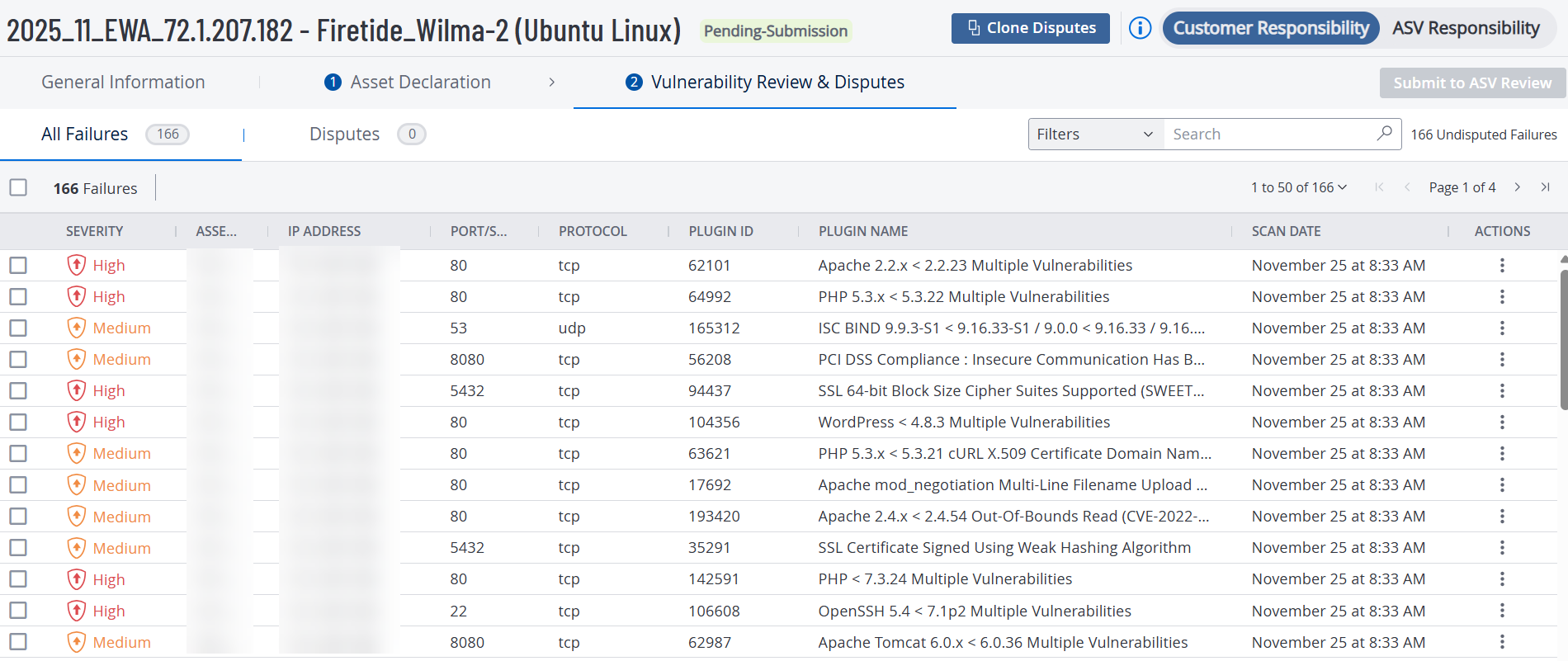Viewport: 1568px width, 661px height.
Task: Click Medium severity shield icon for ISC BIND row
Action: (x=77, y=328)
